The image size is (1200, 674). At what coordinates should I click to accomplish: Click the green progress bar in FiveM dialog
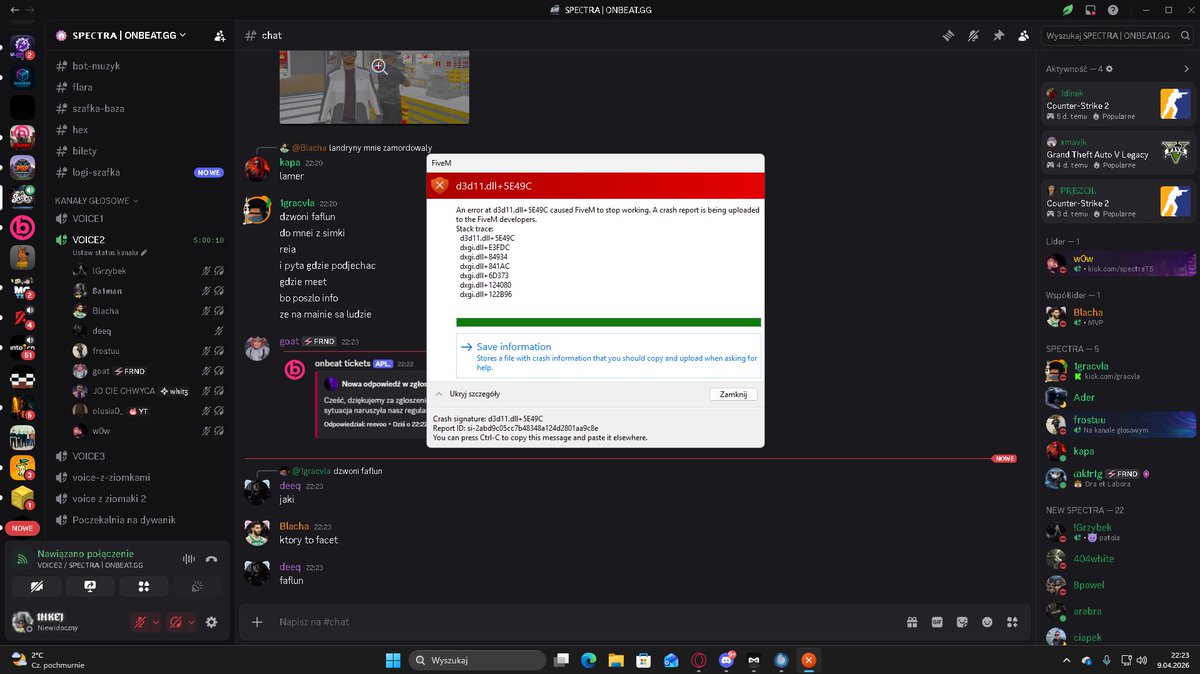click(608, 322)
